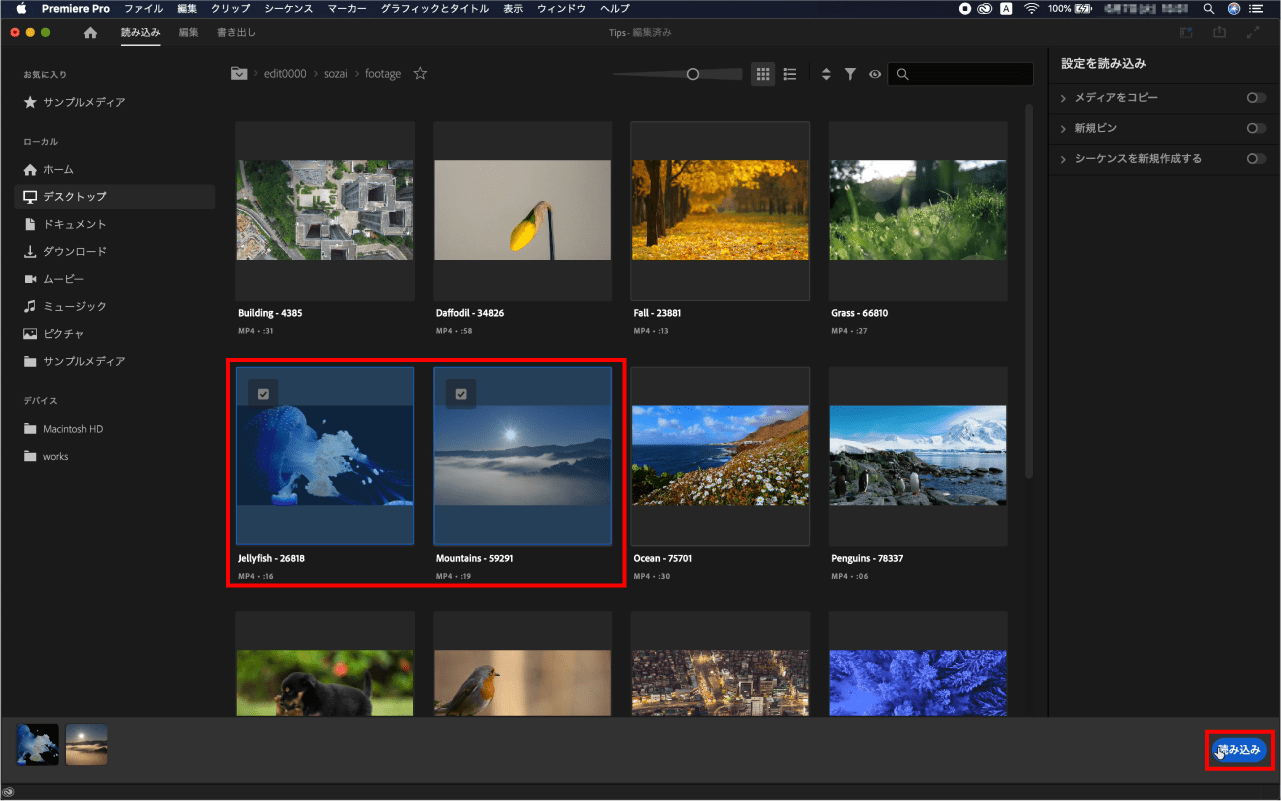
Task: Select the Daffodil - 34826 clip thumbnail
Action: click(523, 210)
